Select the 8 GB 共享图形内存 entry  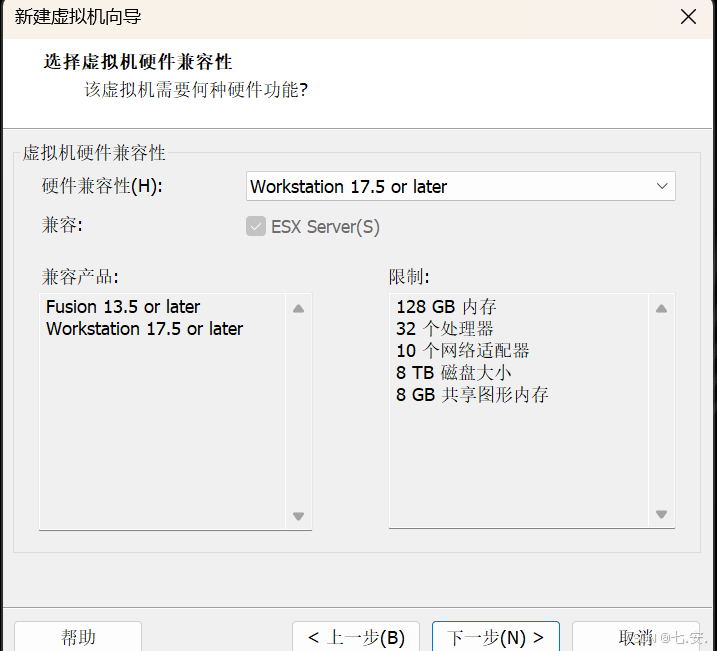click(472, 395)
